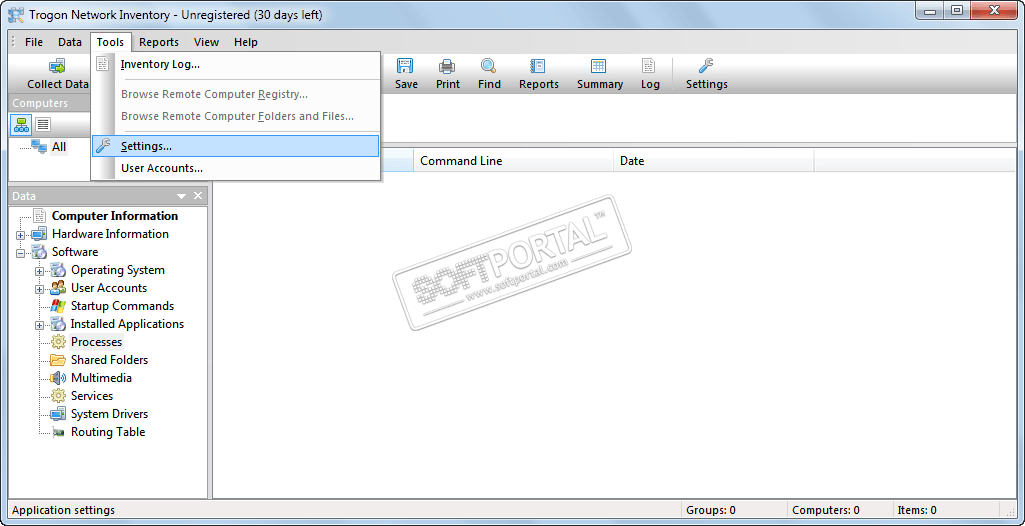Click the Hardware Information monitor icon
Screen dimensions: 1025x526
[40, 234]
